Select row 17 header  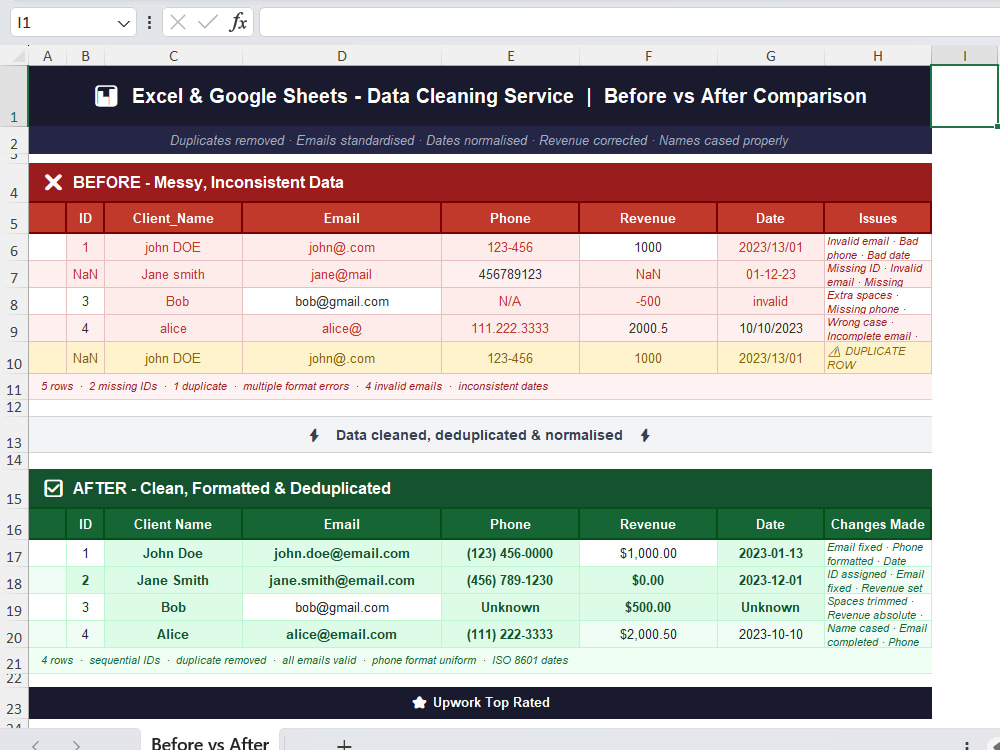click(x=14, y=556)
